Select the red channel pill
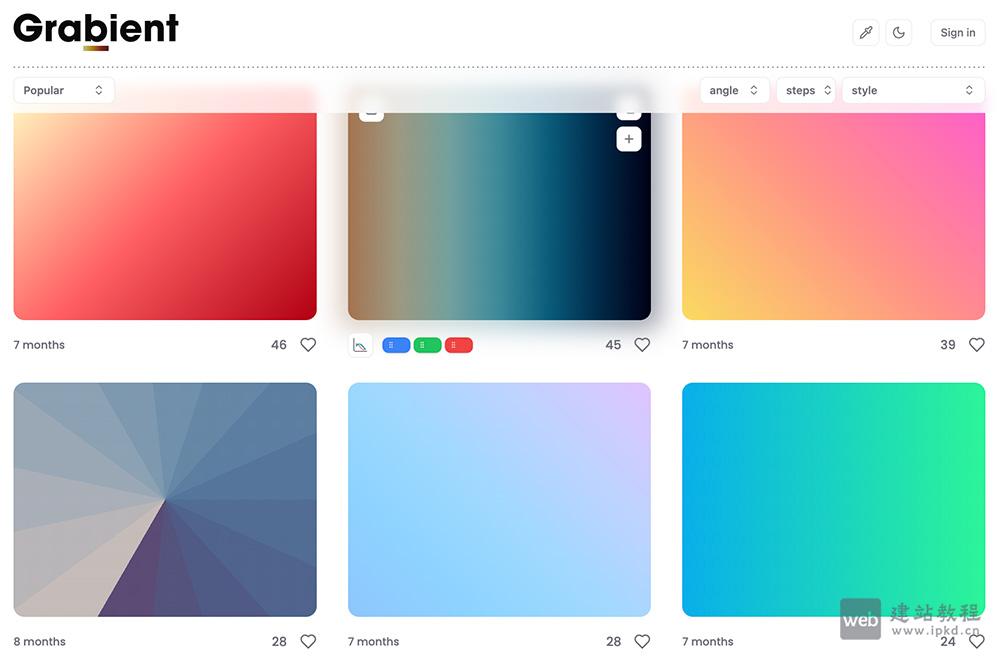This screenshot has width=1000, height=658. (458, 345)
